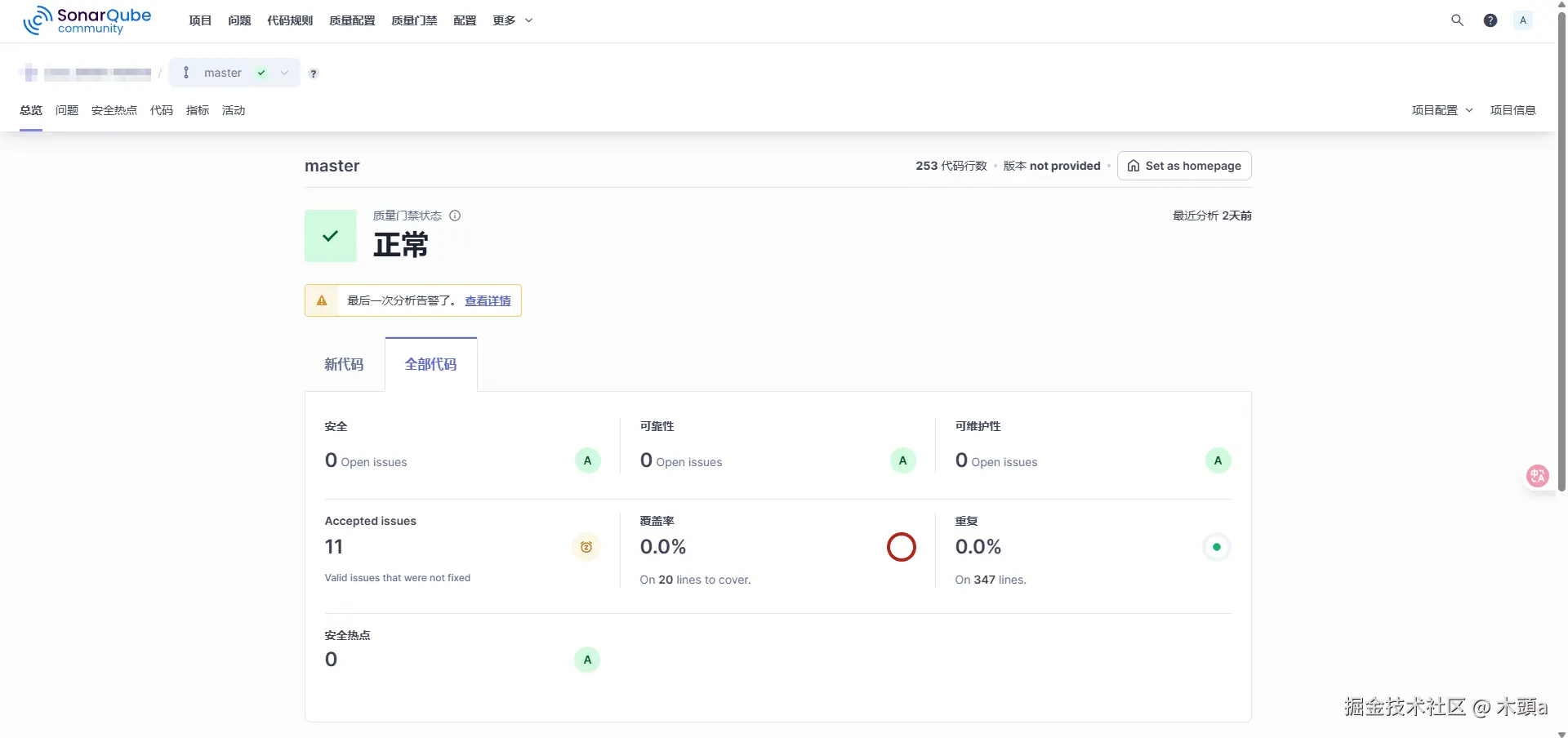Open the 项目配置 dropdown
The image size is (1568, 738).
1441,110
